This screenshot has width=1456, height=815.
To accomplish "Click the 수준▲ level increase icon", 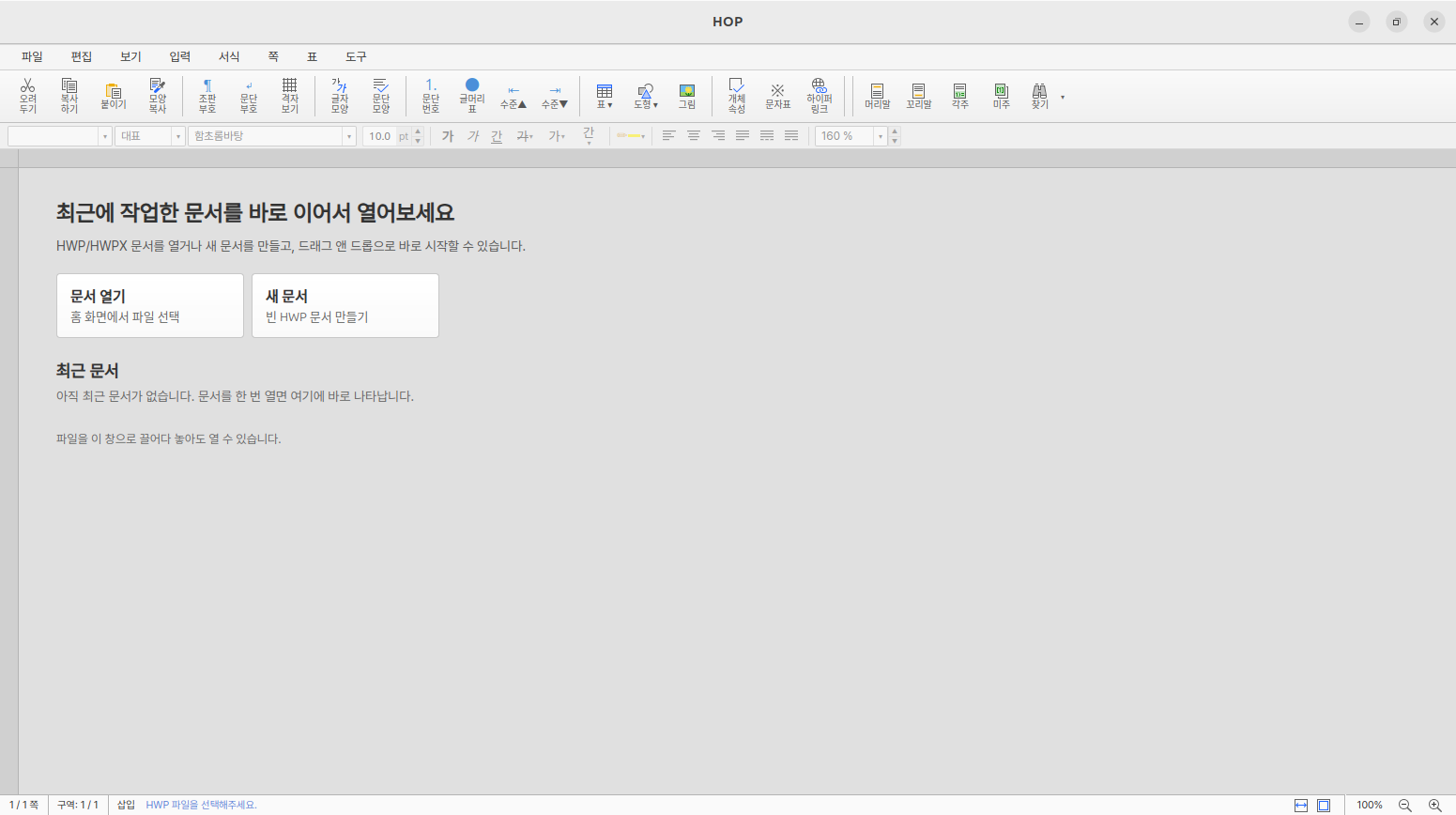I will pyautogui.click(x=513, y=96).
